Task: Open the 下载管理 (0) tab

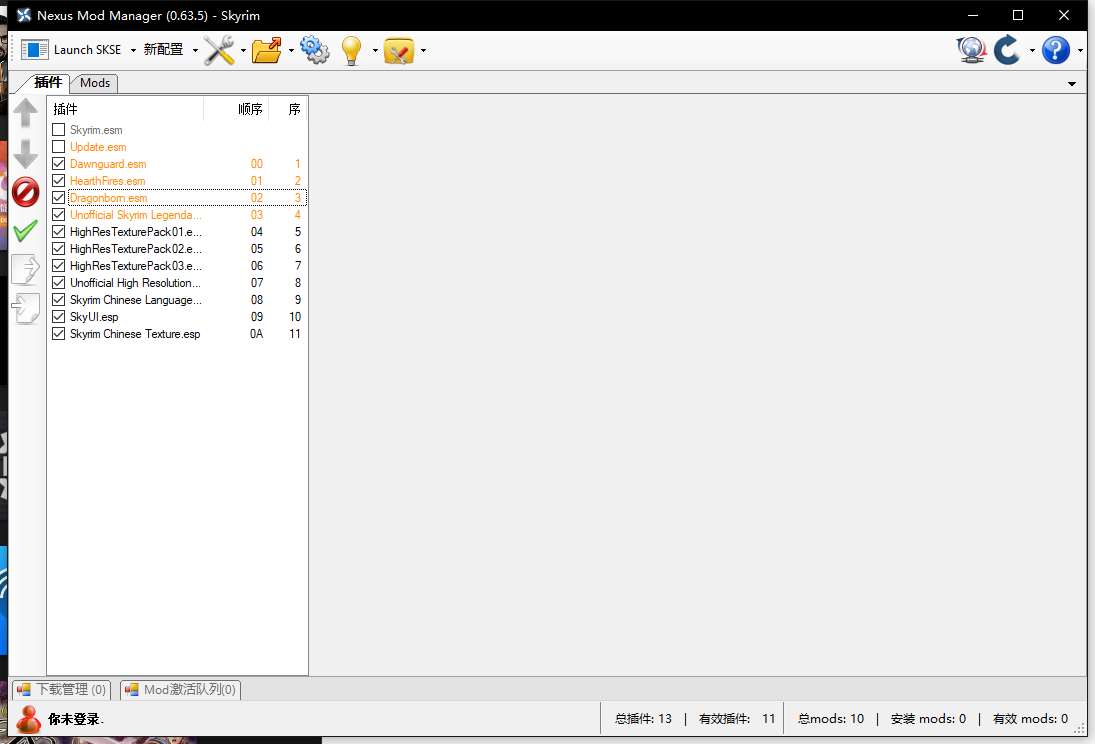Action: [x=61, y=690]
